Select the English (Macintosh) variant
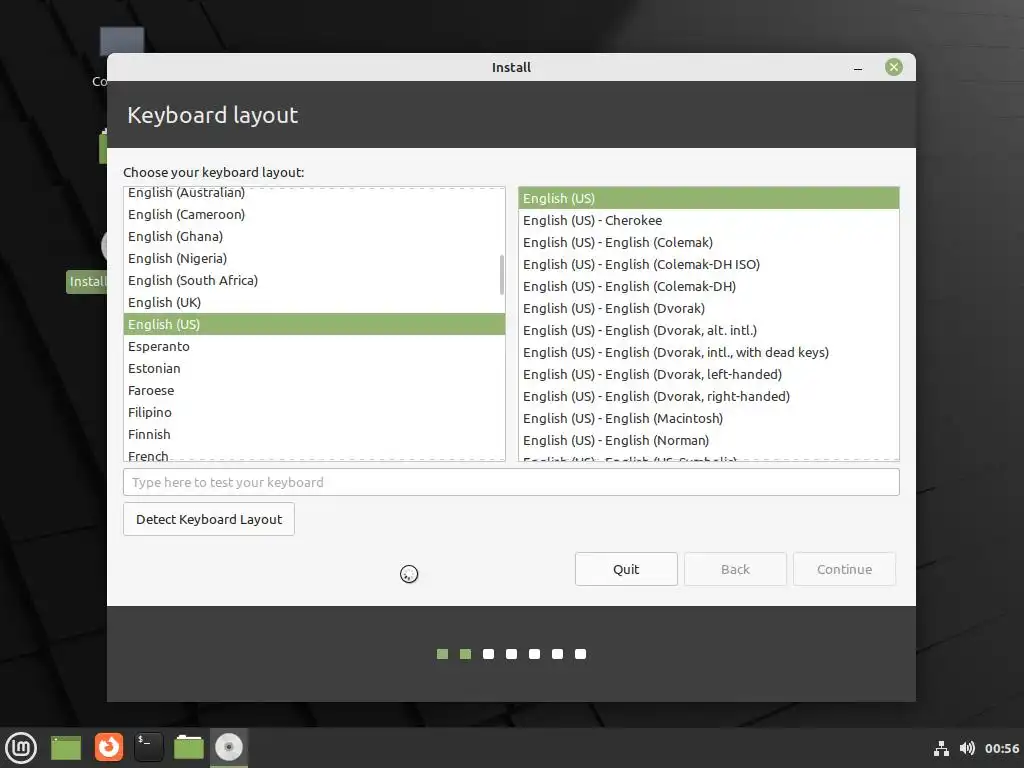 pos(709,419)
